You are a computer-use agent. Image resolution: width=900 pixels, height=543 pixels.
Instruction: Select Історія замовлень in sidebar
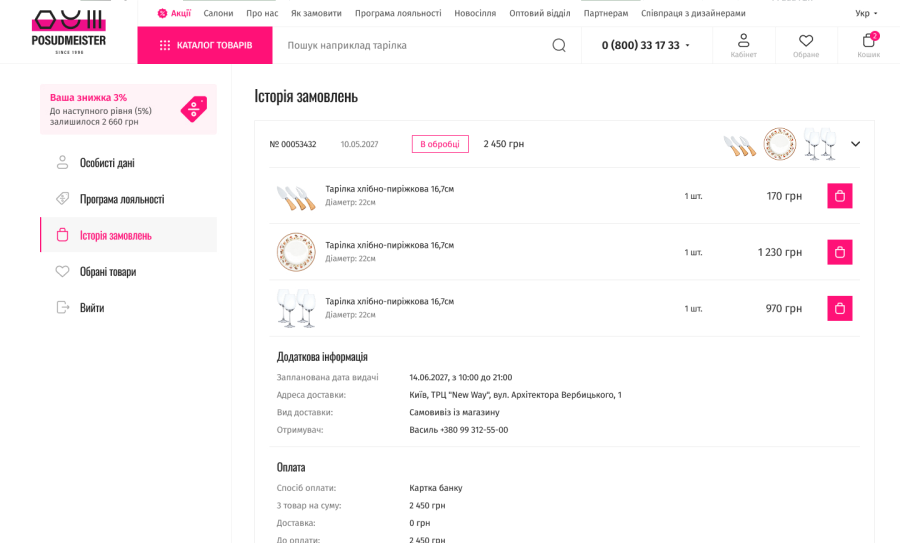(129, 235)
